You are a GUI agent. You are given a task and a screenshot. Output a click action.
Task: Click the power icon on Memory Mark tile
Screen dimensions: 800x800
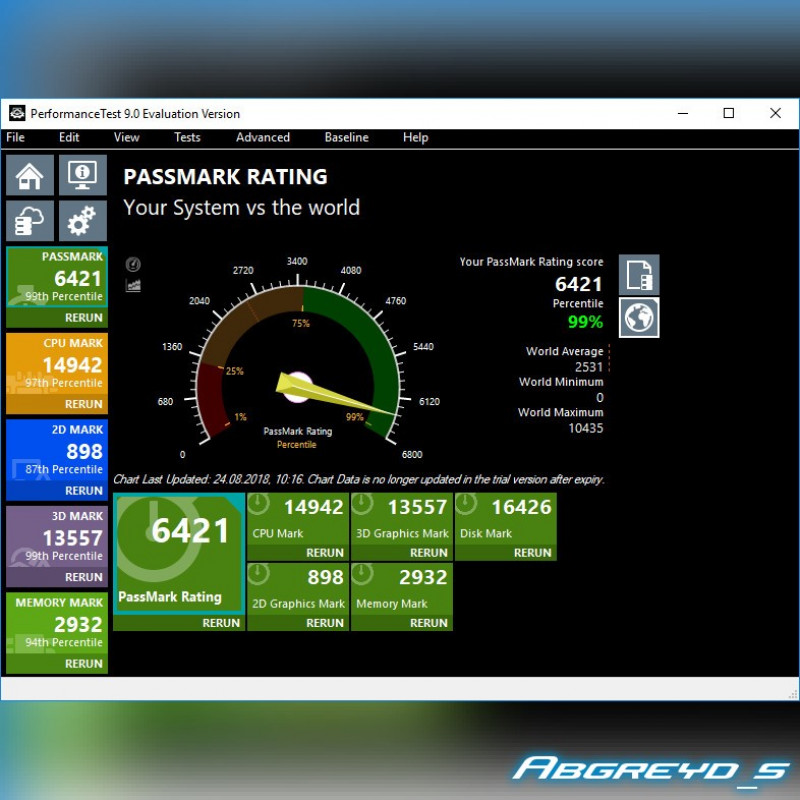tap(362, 574)
